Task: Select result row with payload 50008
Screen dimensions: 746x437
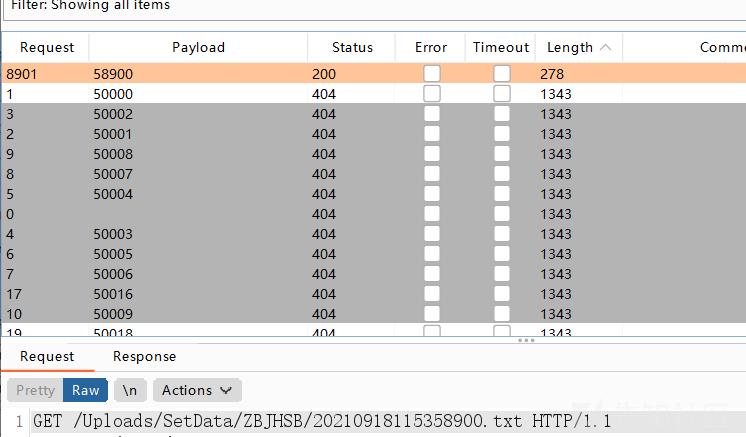Action: coord(374,154)
